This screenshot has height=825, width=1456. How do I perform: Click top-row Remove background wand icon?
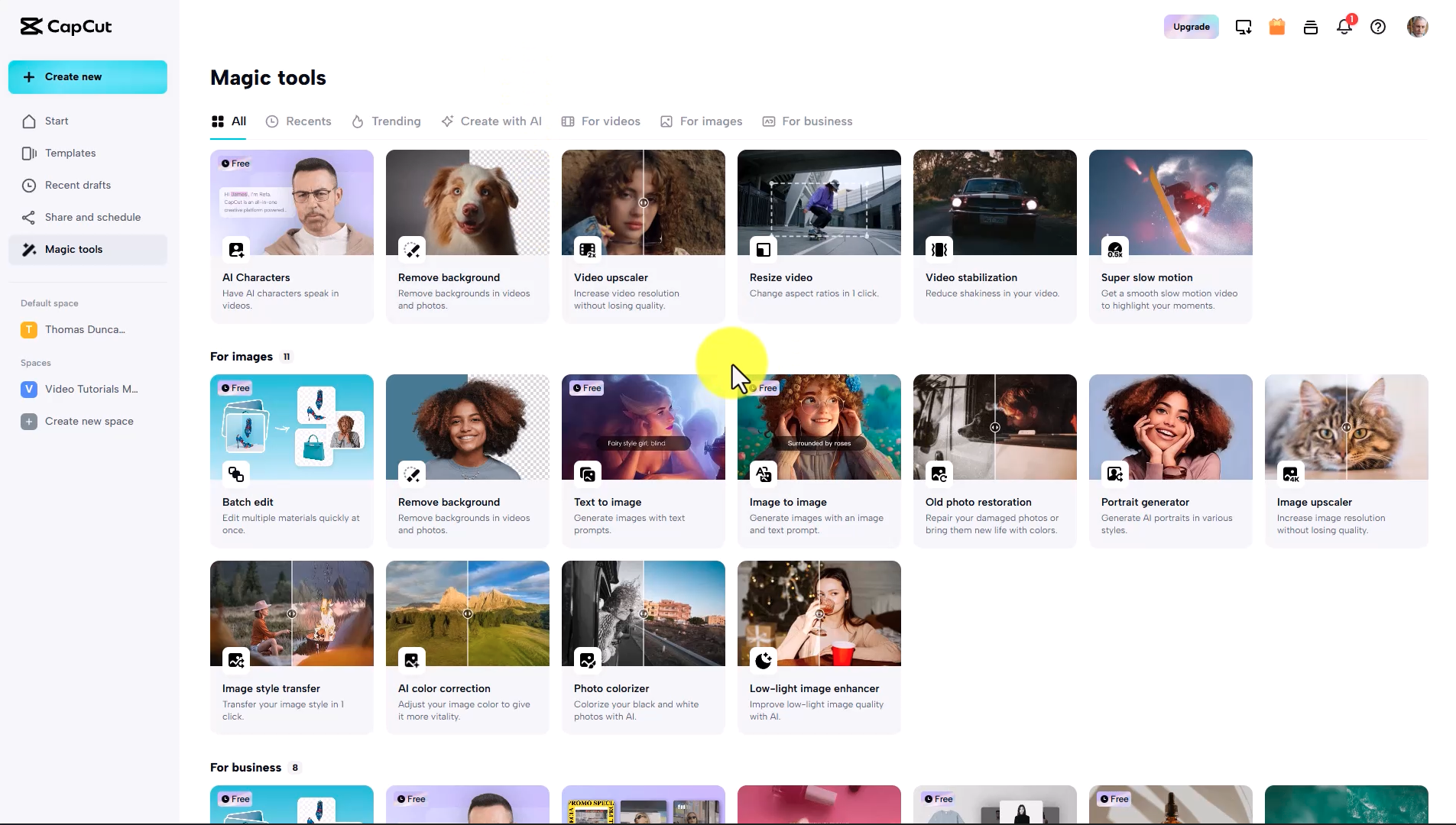click(x=412, y=250)
